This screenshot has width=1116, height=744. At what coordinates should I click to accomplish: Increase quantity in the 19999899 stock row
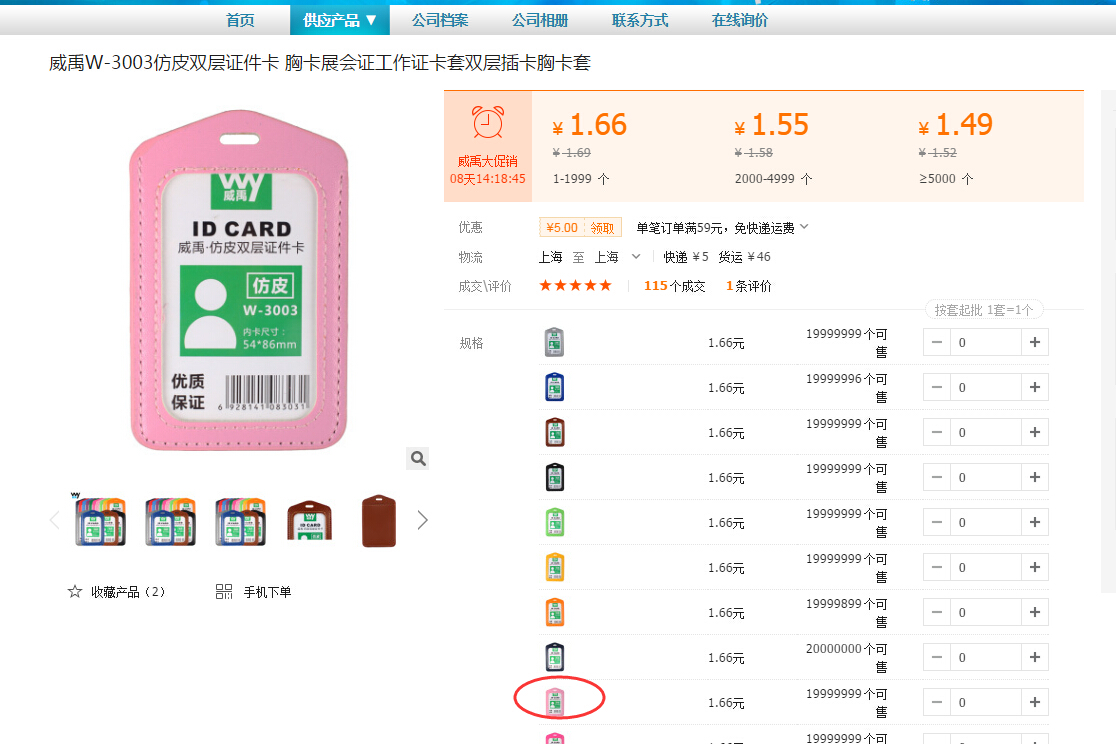click(1035, 612)
